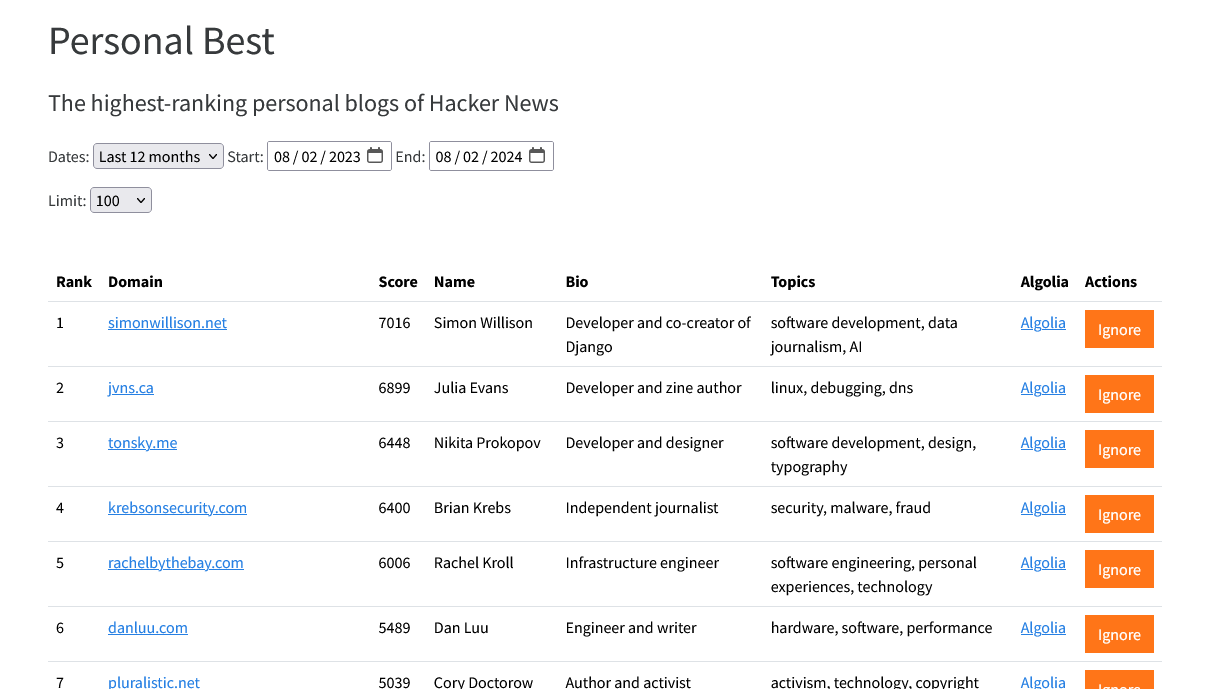Viewport: 1210px width, 689px height.
Task: Select the bio 'Developer and designer'
Action: pyautogui.click(x=645, y=443)
